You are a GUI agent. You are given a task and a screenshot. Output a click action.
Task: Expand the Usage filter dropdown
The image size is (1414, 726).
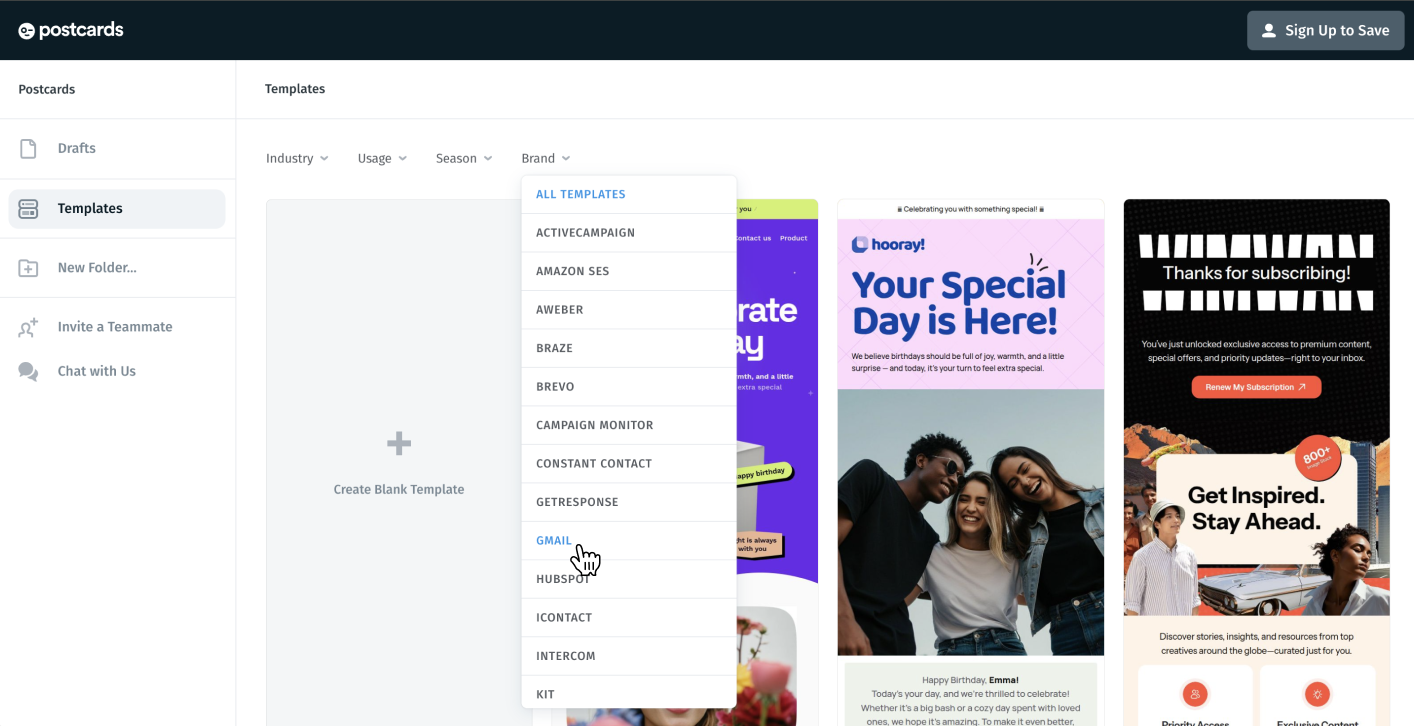tap(382, 158)
